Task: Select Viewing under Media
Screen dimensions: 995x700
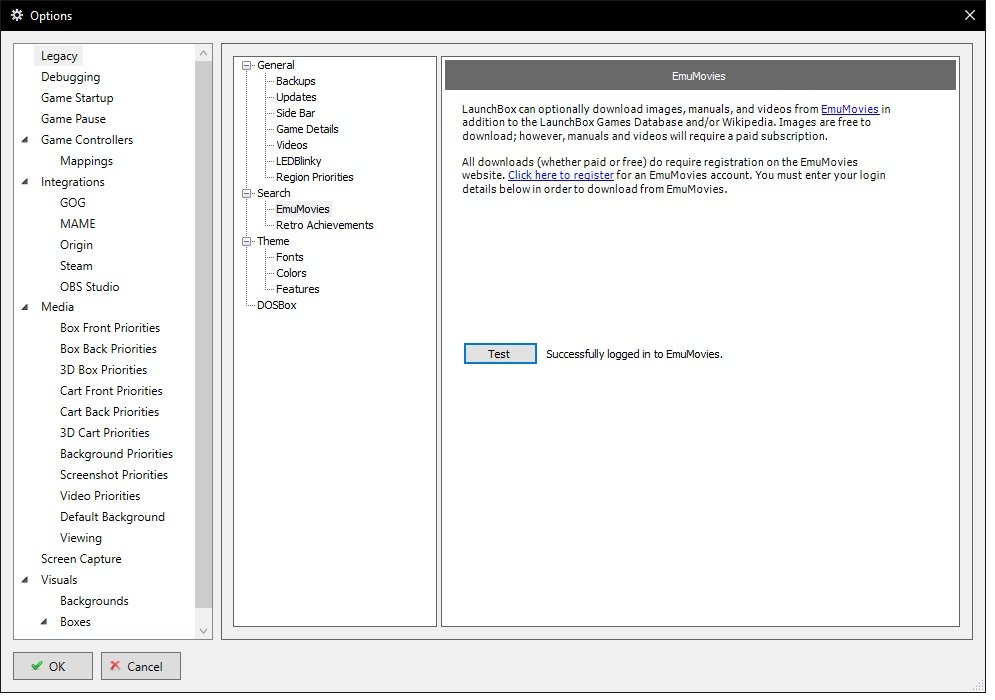Action: tap(81, 538)
